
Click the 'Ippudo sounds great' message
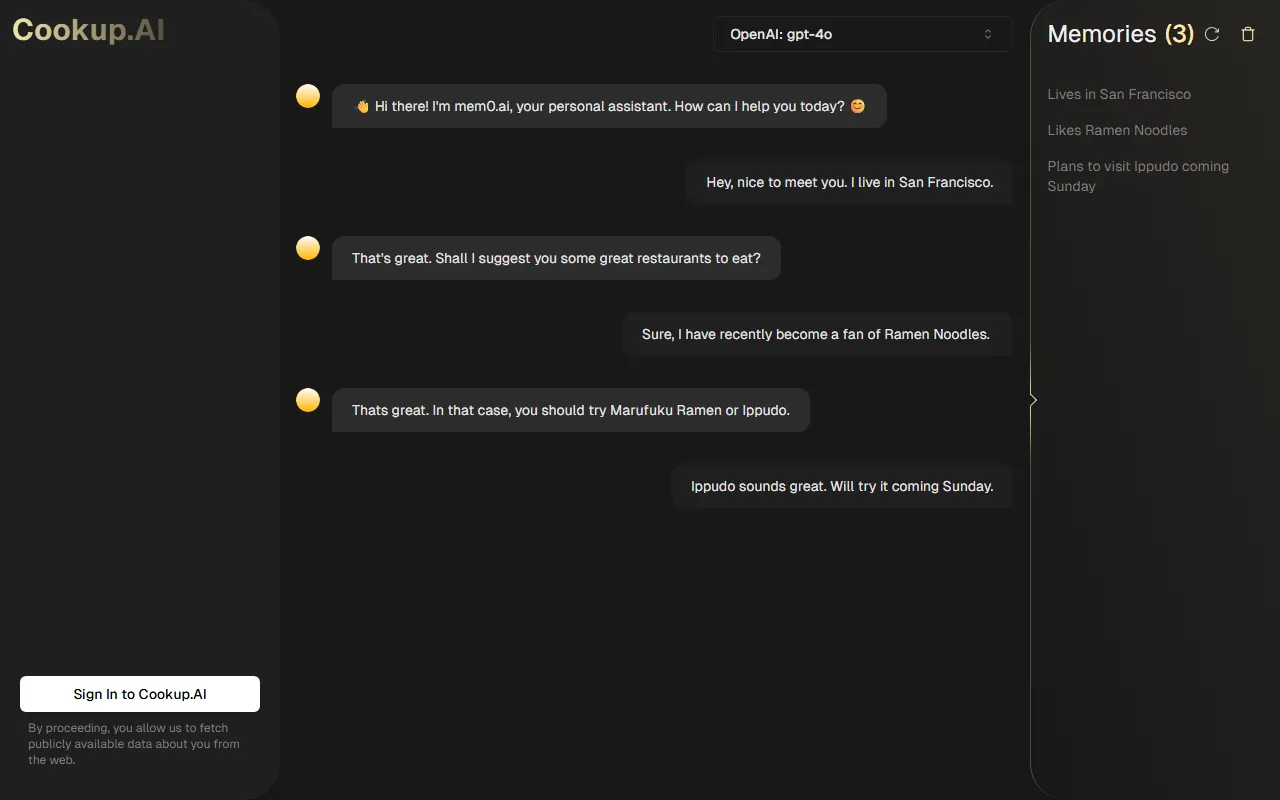pos(841,486)
